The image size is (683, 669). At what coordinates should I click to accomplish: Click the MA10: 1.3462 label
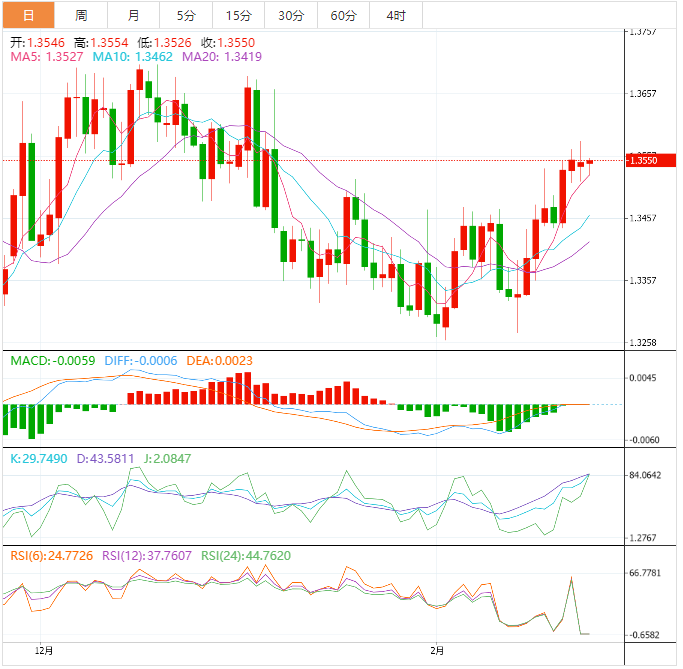click(x=132, y=57)
